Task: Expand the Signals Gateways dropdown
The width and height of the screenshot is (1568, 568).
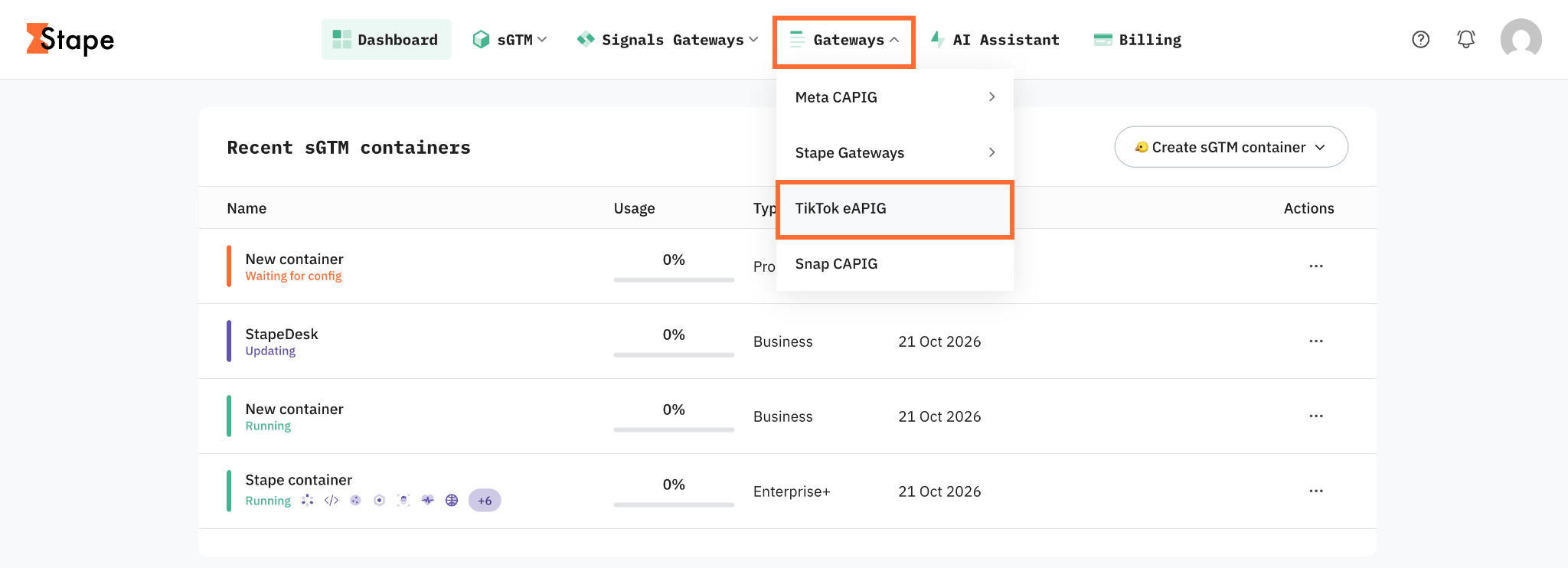Action: click(668, 40)
